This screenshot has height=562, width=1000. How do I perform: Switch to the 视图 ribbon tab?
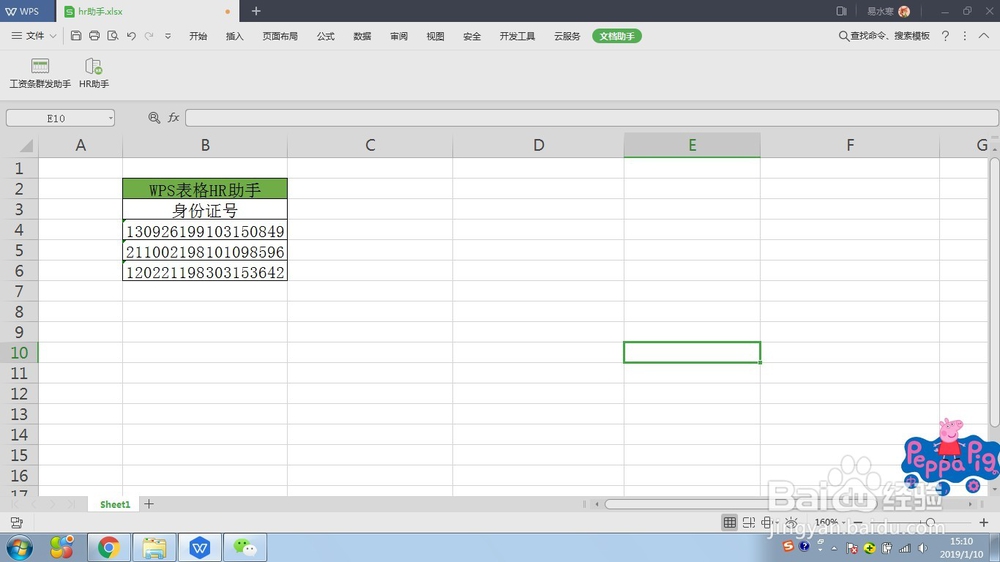pyautogui.click(x=435, y=36)
